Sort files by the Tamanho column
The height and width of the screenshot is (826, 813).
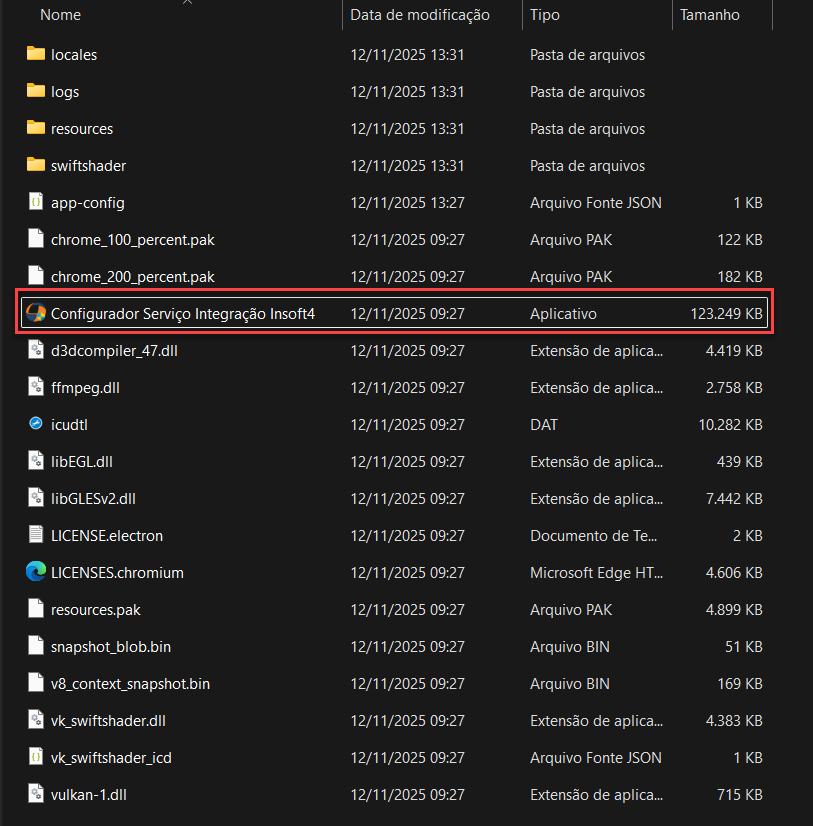[x=710, y=14]
